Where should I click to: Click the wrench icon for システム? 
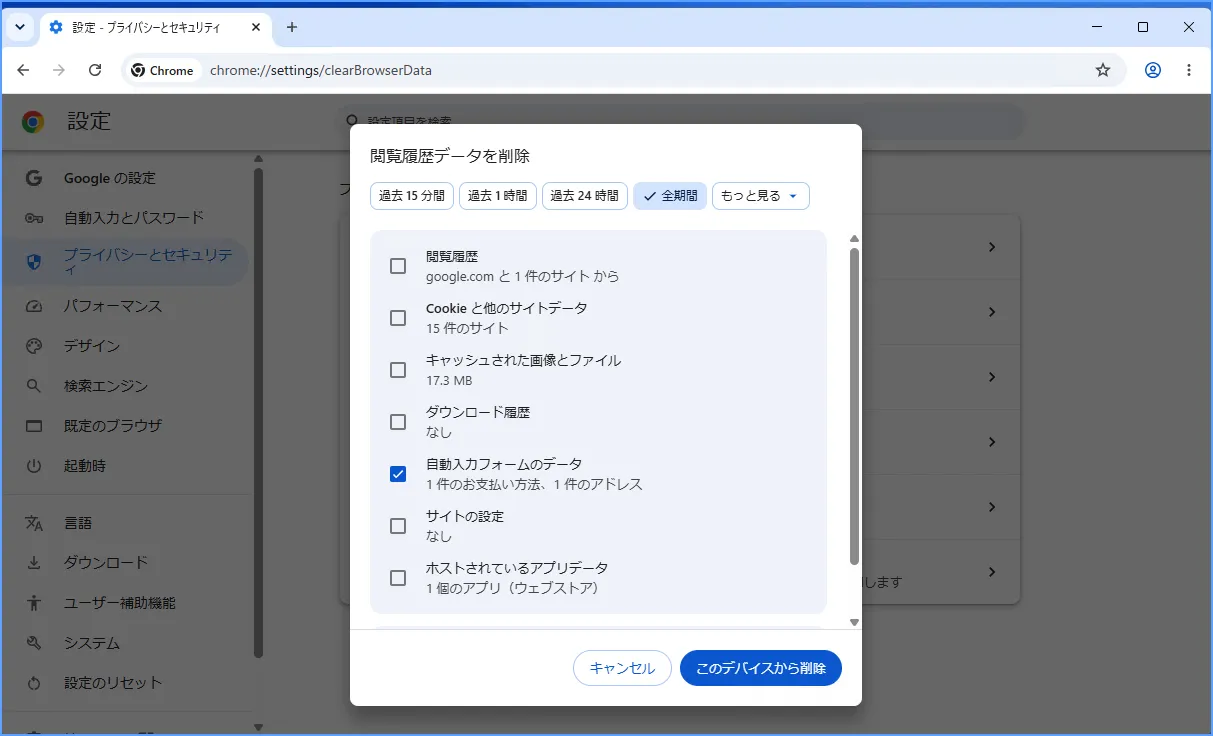click(34, 643)
